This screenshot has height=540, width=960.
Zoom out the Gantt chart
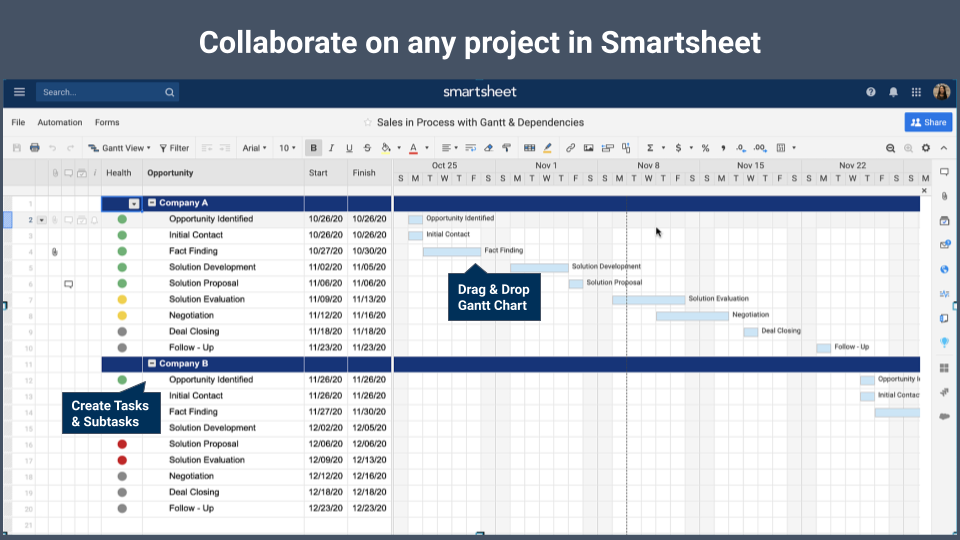pyautogui.click(x=890, y=148)
